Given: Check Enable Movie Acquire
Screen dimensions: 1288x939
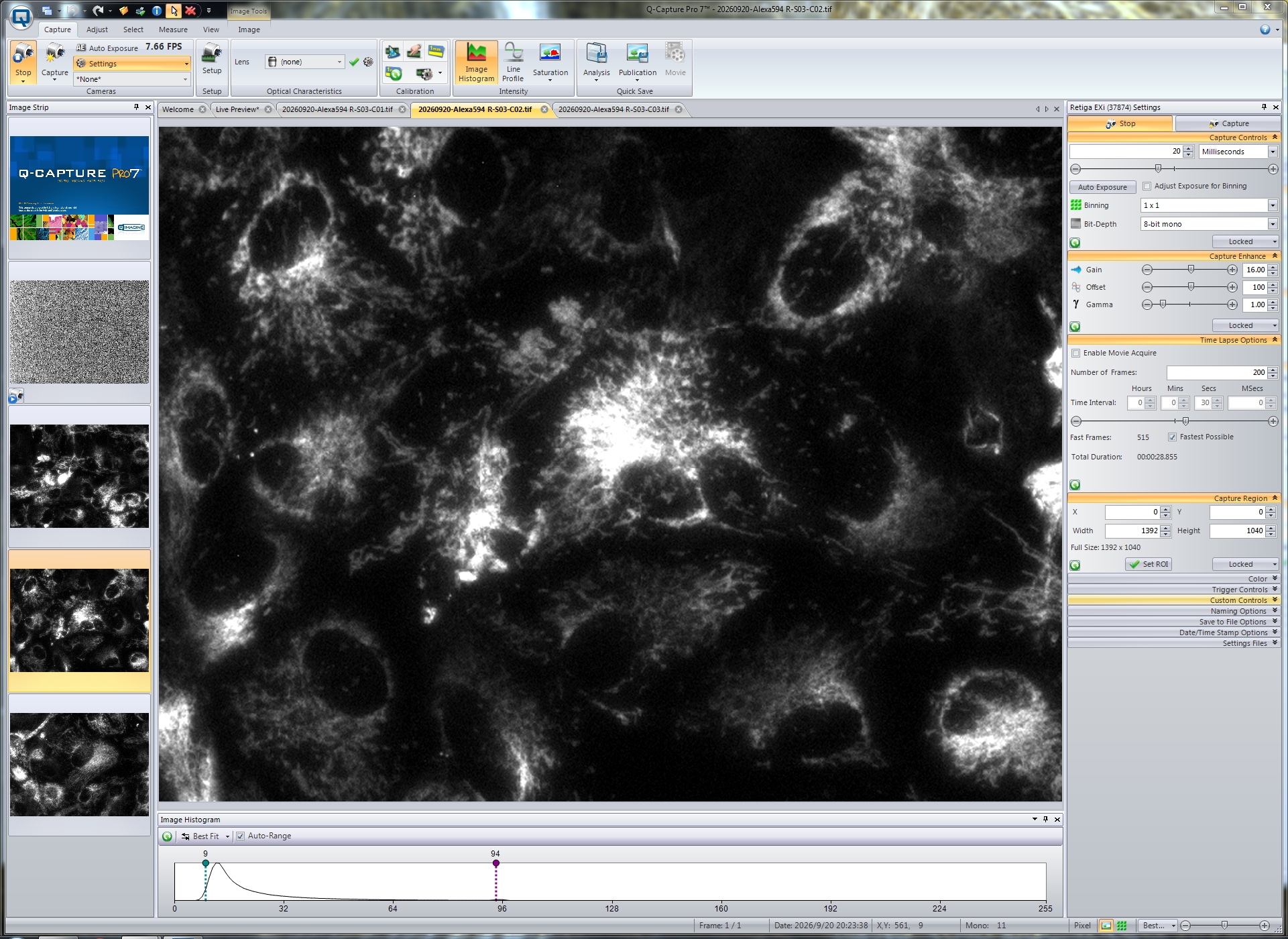Looking at the screenshot, I should click(x=1075, y=353).
